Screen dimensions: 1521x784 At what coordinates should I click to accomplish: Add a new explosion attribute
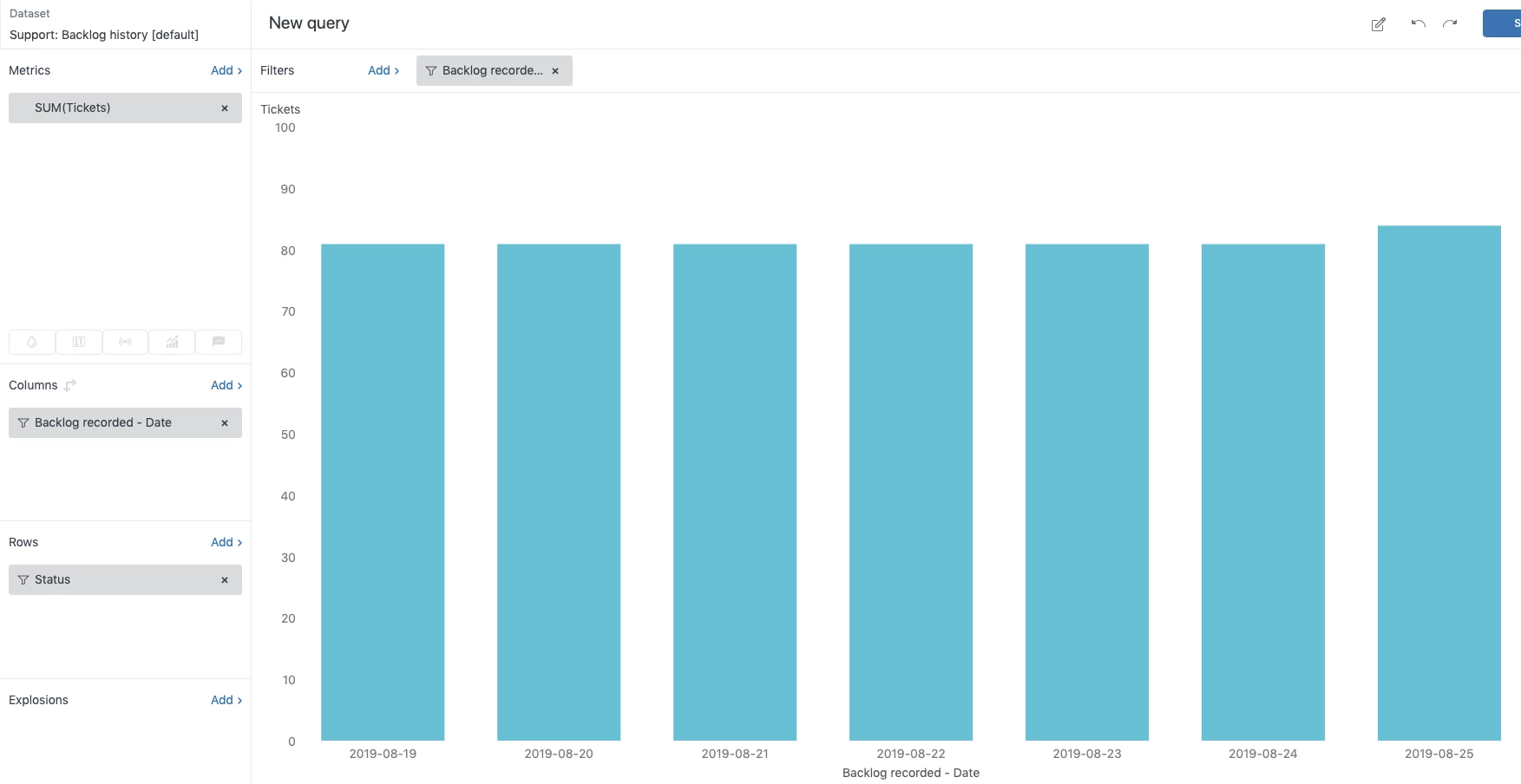(x=226, y=700)
